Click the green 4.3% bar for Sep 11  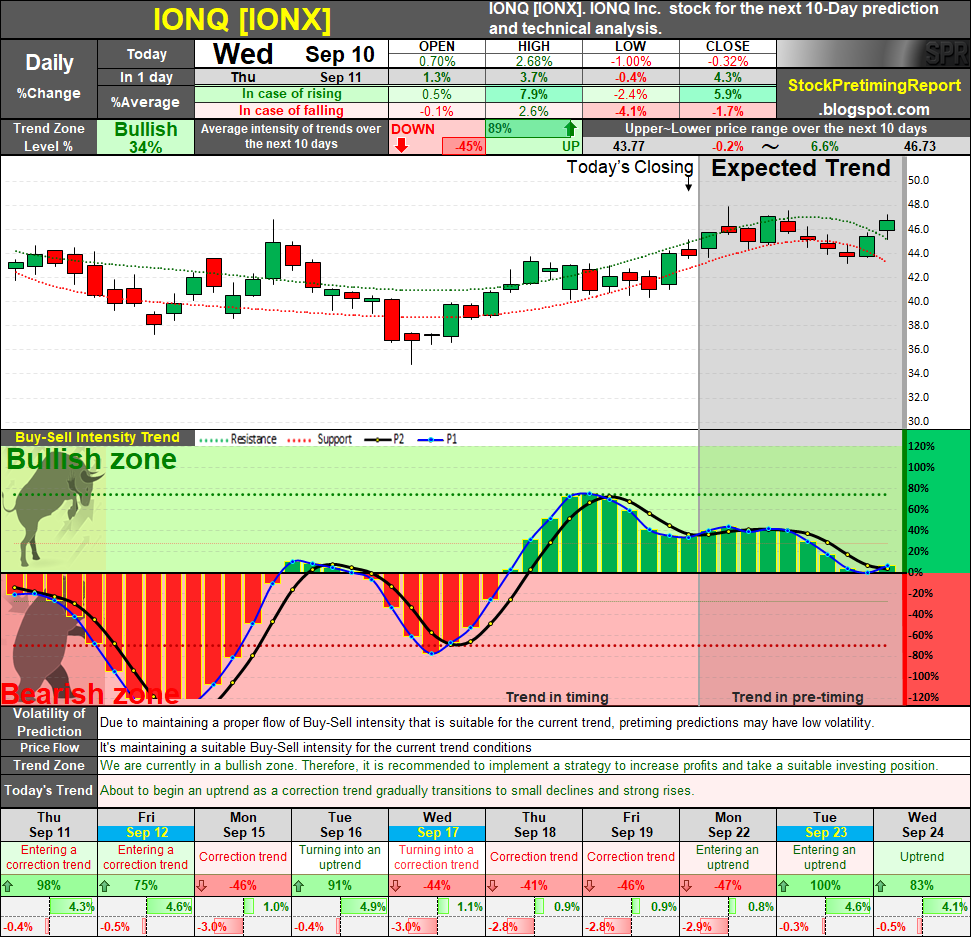click(x=72, y=907)
